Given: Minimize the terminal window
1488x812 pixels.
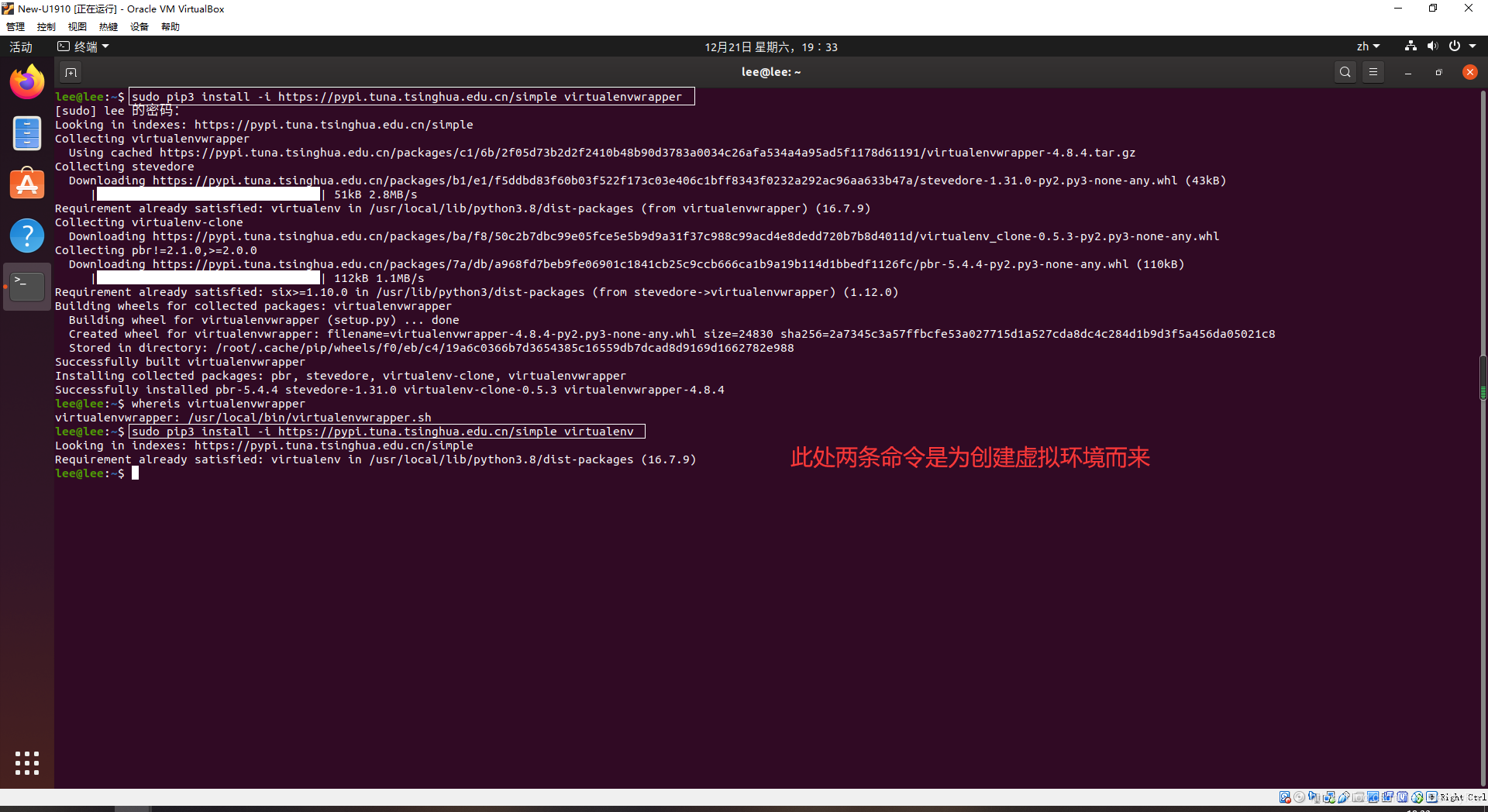Looking at the screenshot, I should coord(1408,72).
